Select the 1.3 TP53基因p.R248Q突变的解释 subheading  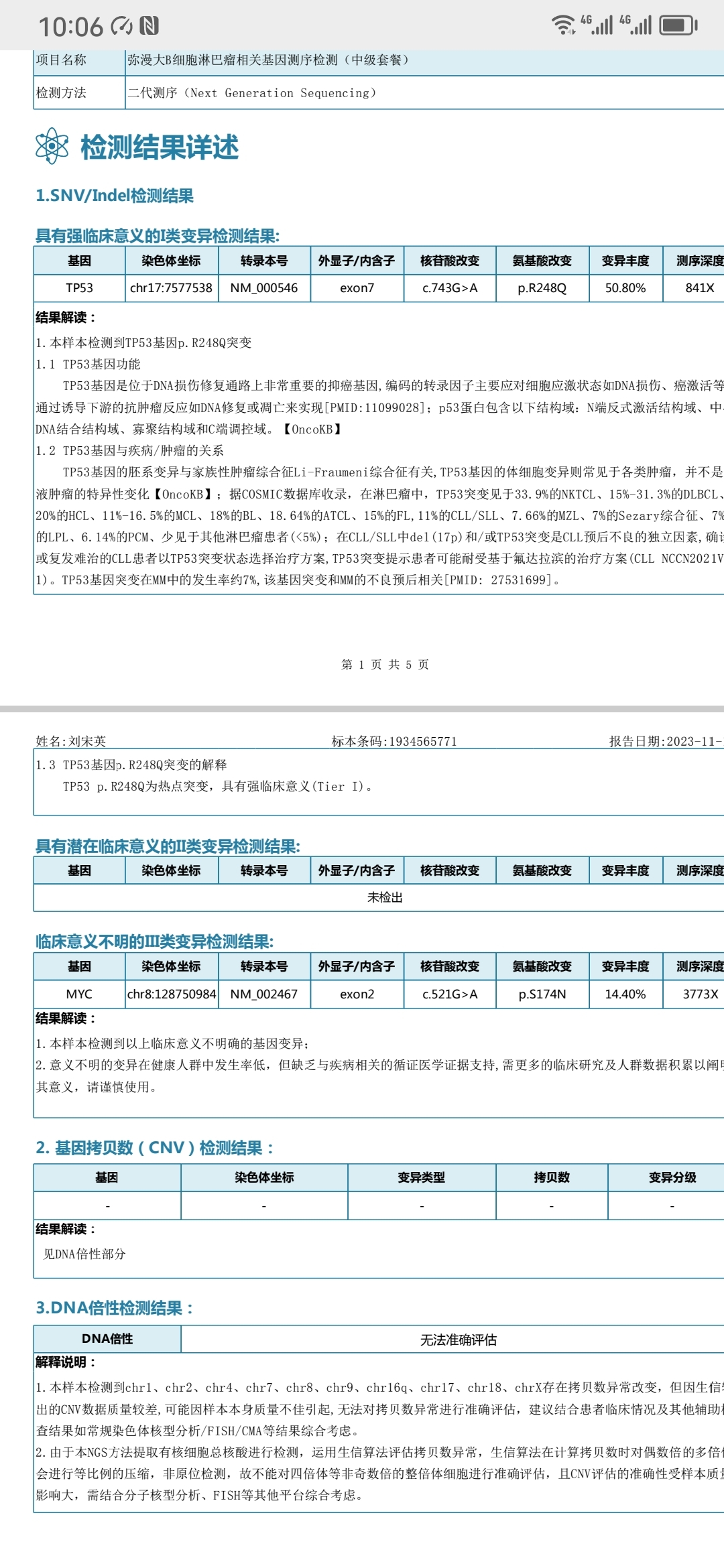coord(131,765)
